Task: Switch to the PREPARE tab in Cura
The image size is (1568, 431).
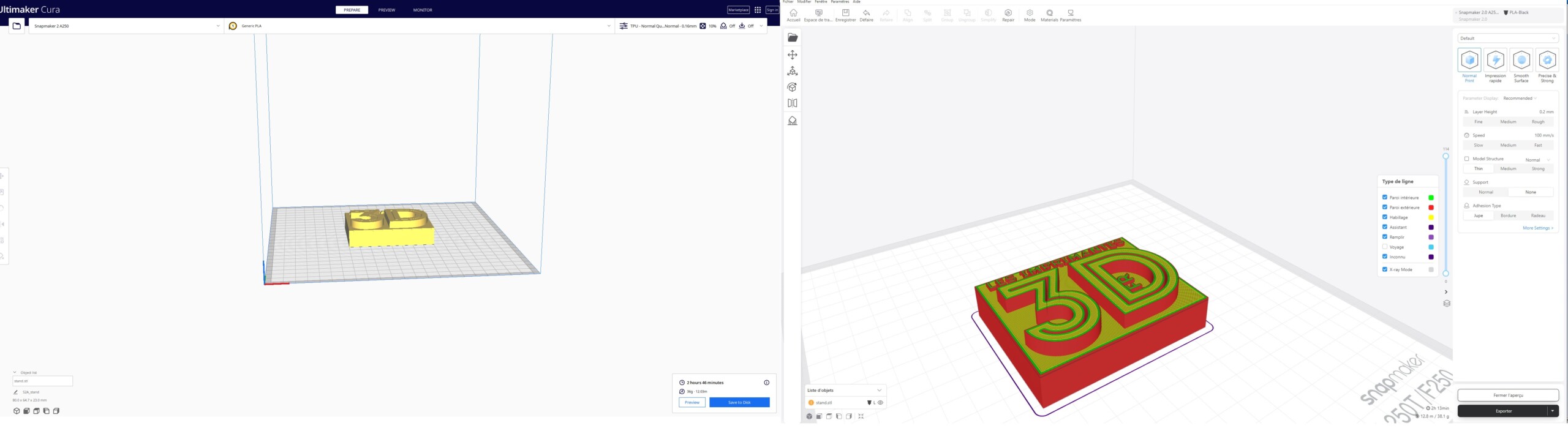Action: (x=352, y=10)
